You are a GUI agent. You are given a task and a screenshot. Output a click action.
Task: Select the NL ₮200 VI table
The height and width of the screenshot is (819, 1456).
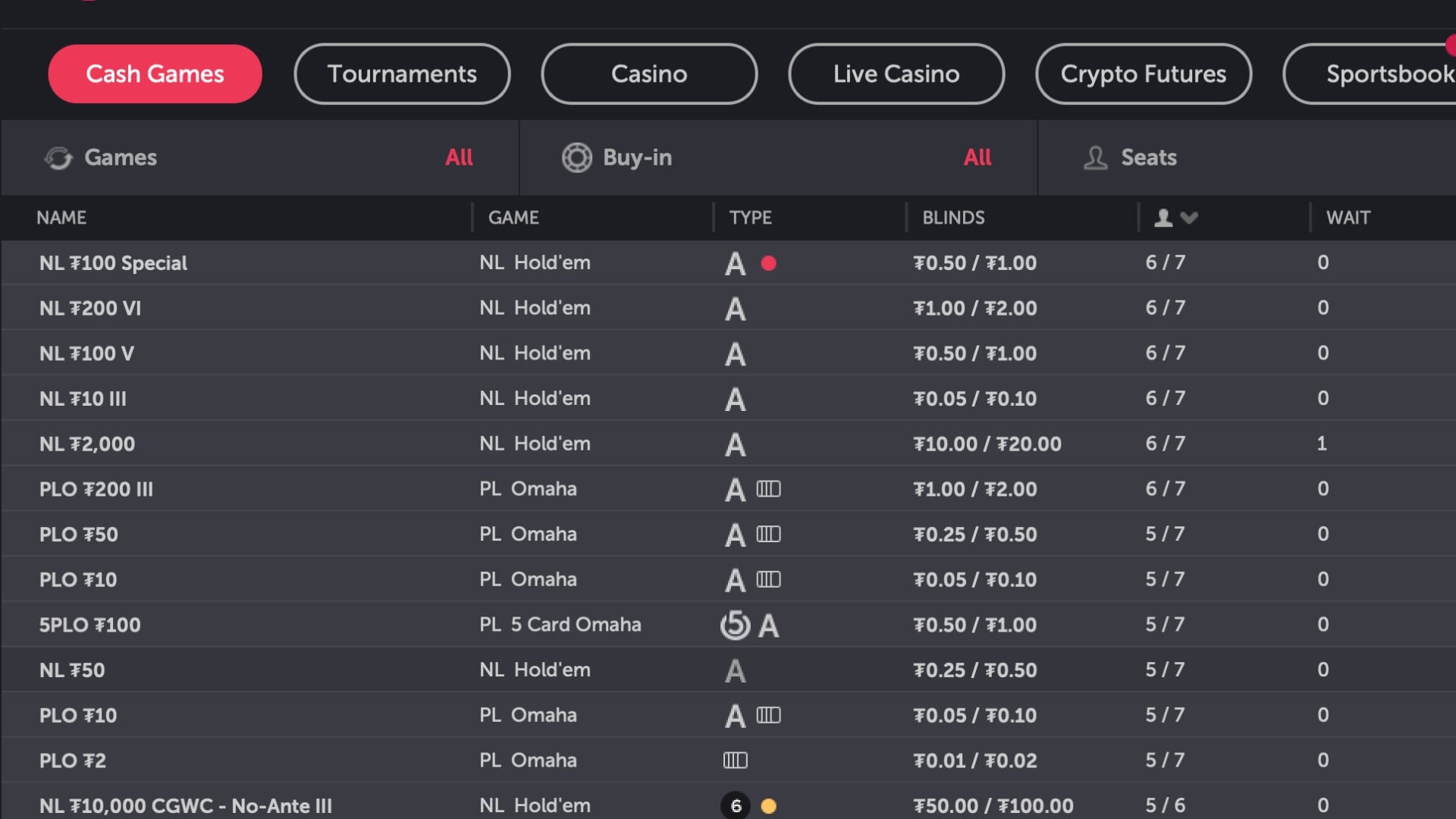728,308
